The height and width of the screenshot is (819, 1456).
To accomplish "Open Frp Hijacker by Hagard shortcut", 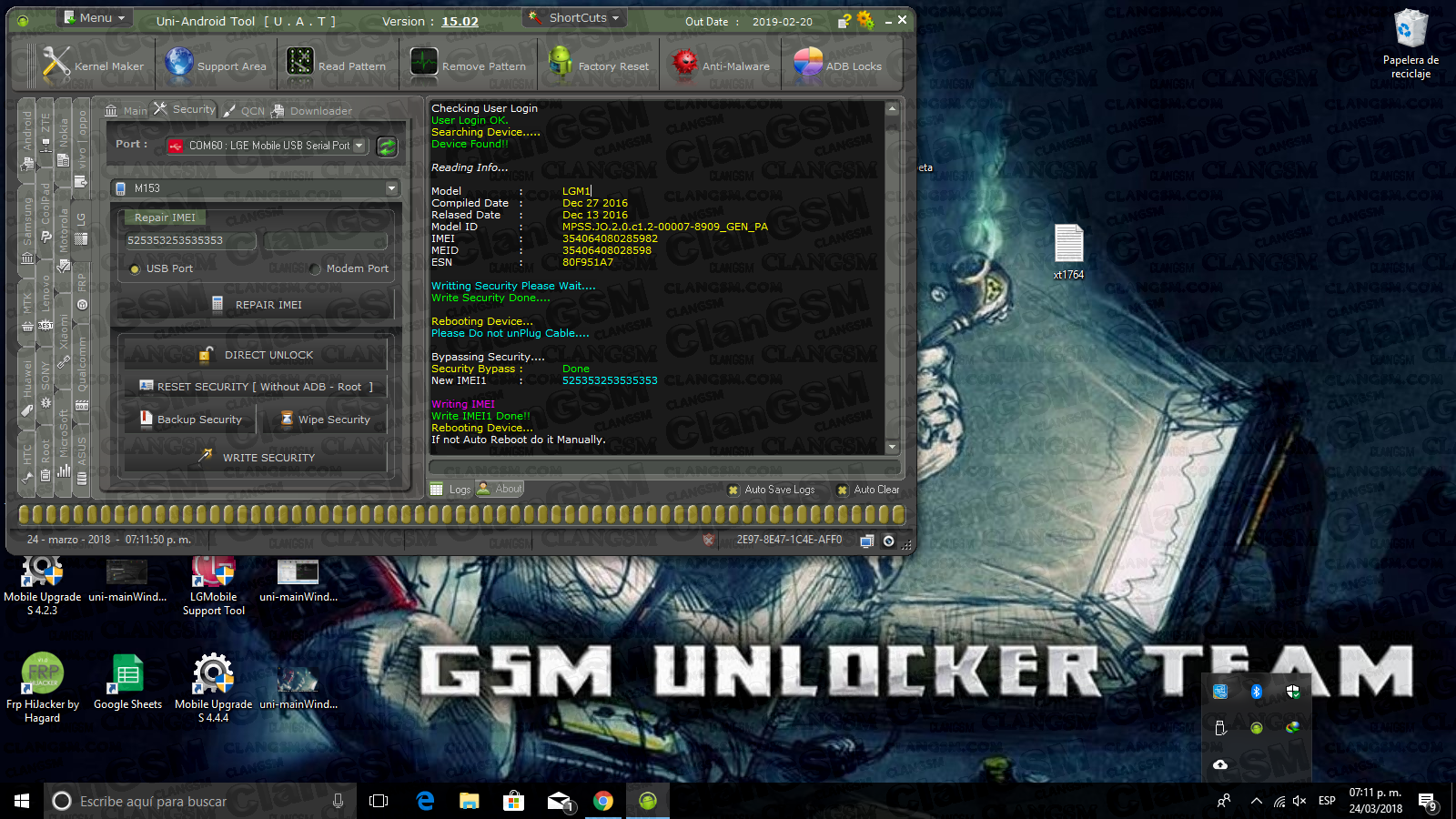I will click(x=42, y=688).
